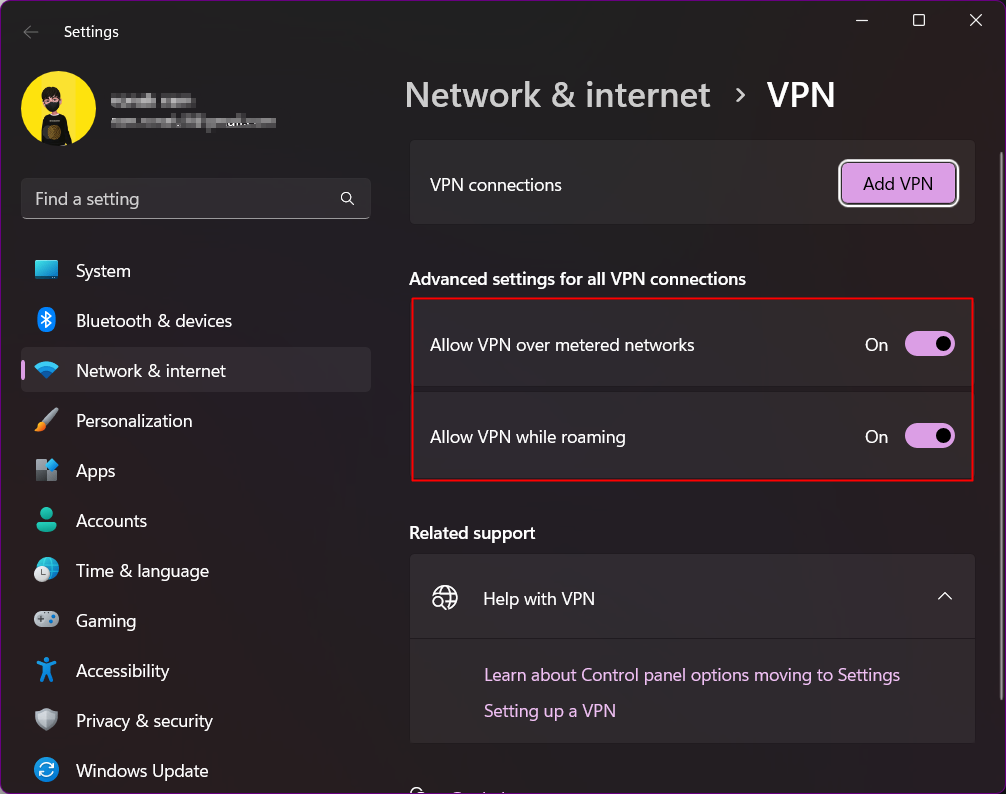Open Time & language settings
The height and width of the screenshot is (794, 1006).
coord(142,571)
